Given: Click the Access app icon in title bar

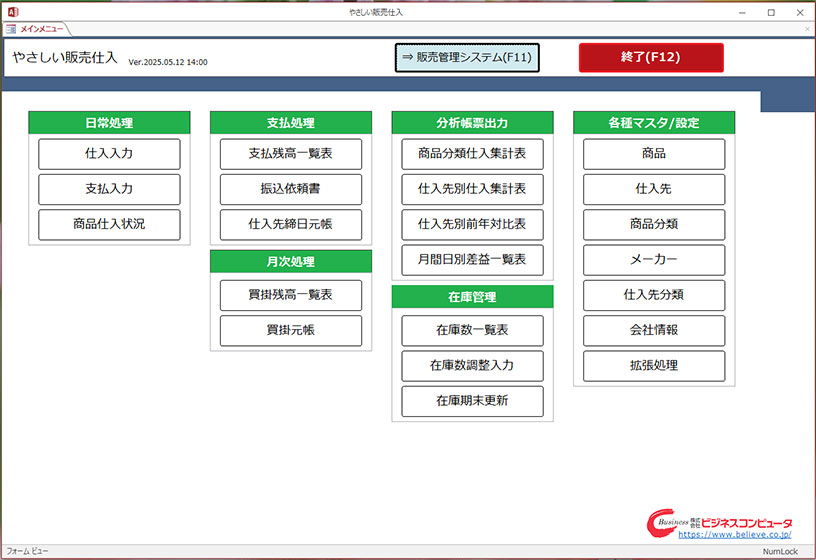Looking at the screenshot, I should (12, 12).
